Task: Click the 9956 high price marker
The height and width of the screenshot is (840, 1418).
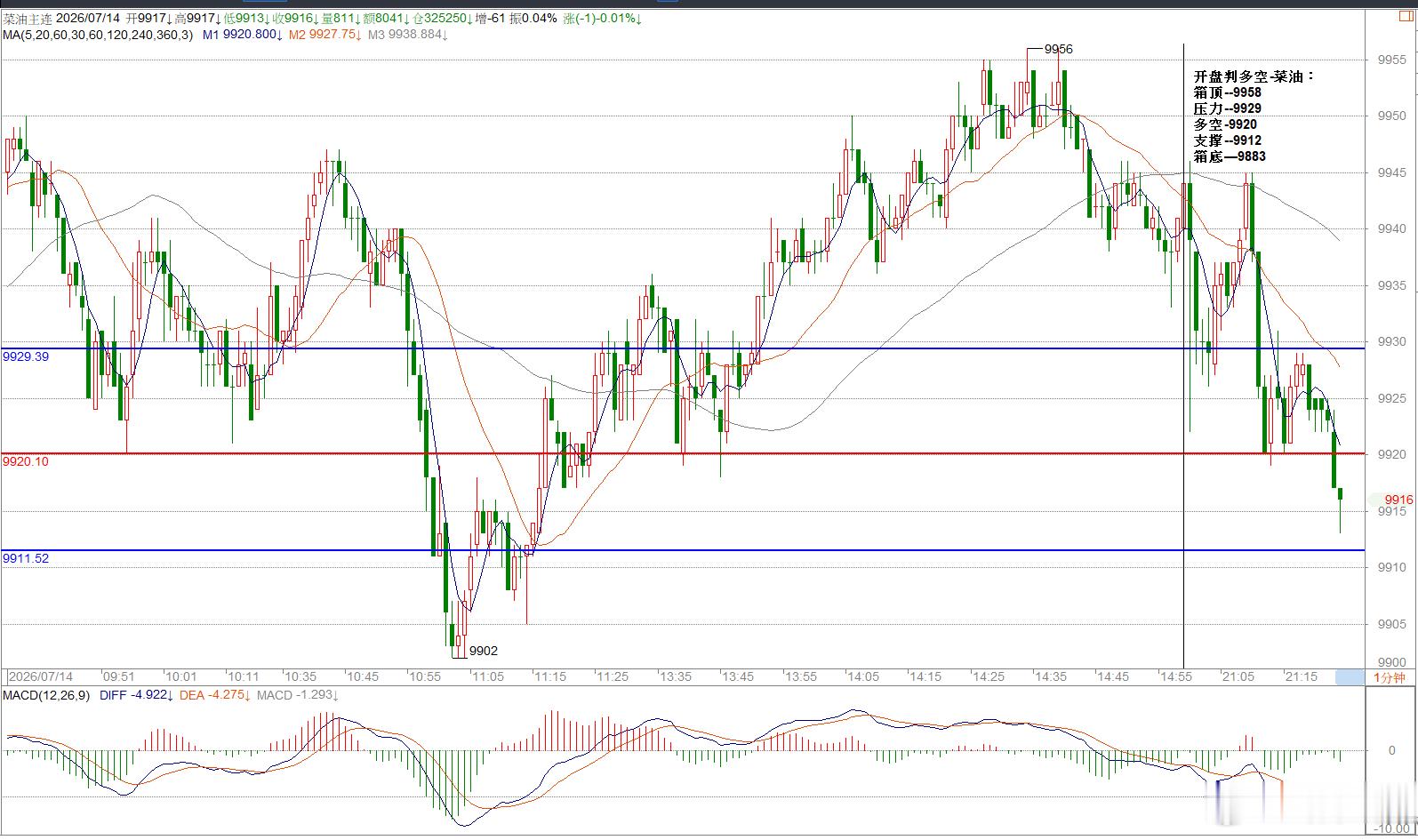Action: coord(1058,50)
